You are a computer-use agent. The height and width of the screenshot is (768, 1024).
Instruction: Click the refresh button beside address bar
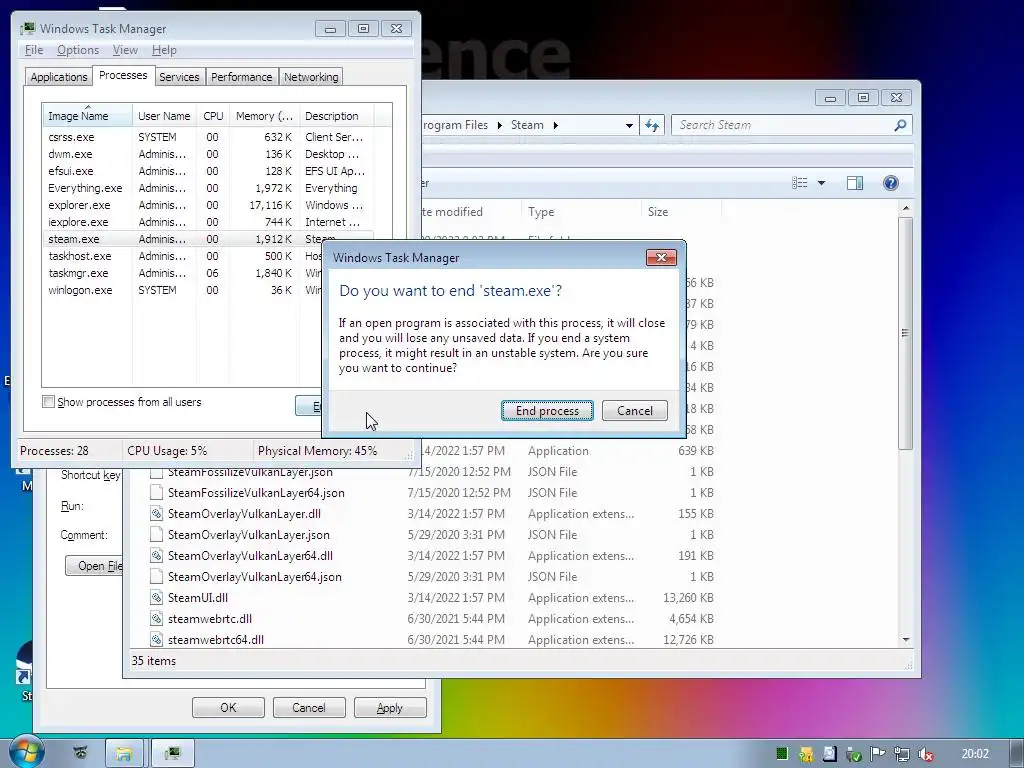click(x=652, y=125)
